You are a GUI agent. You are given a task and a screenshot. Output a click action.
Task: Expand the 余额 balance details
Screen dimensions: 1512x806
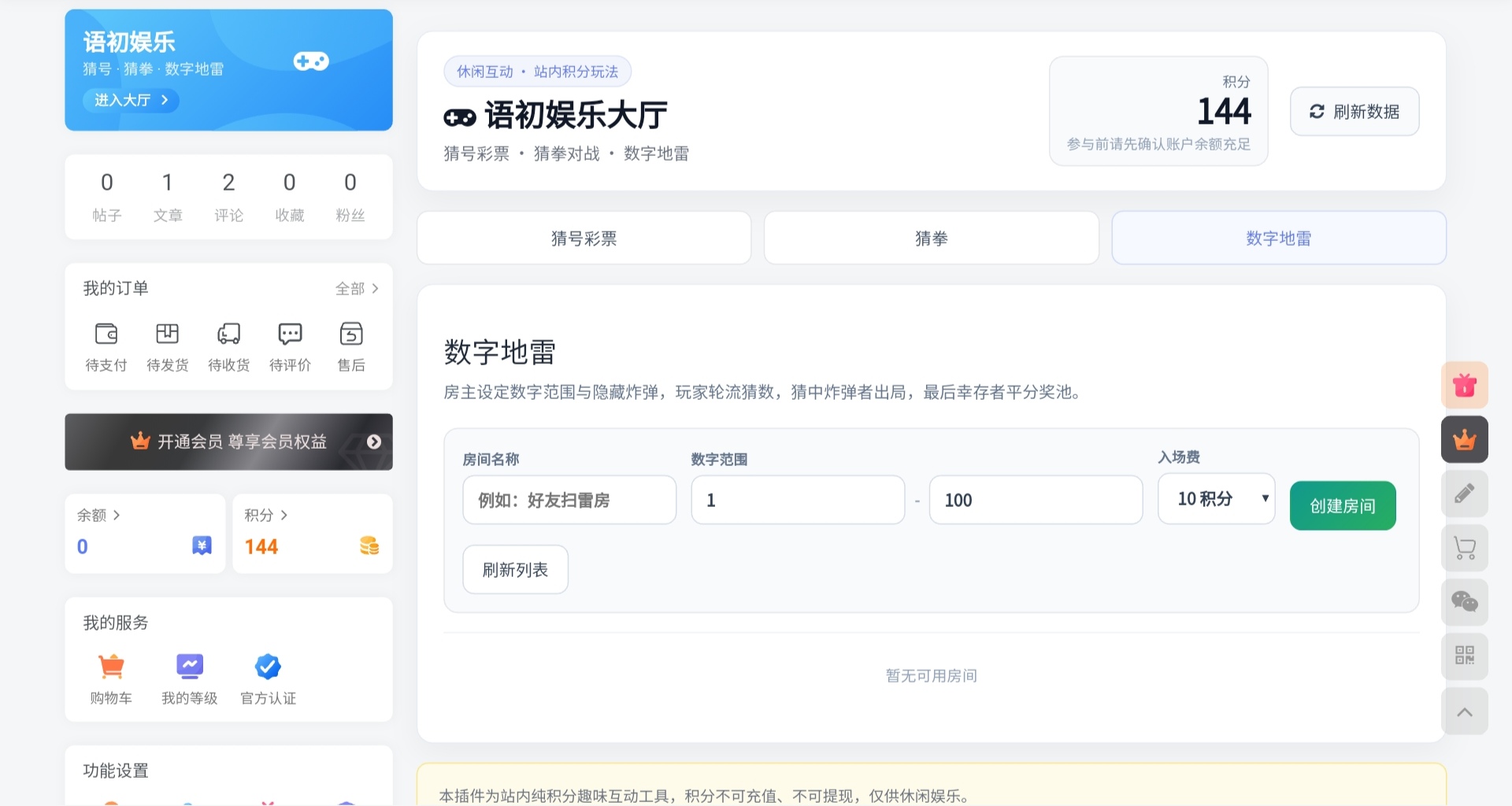click(98, 516)
